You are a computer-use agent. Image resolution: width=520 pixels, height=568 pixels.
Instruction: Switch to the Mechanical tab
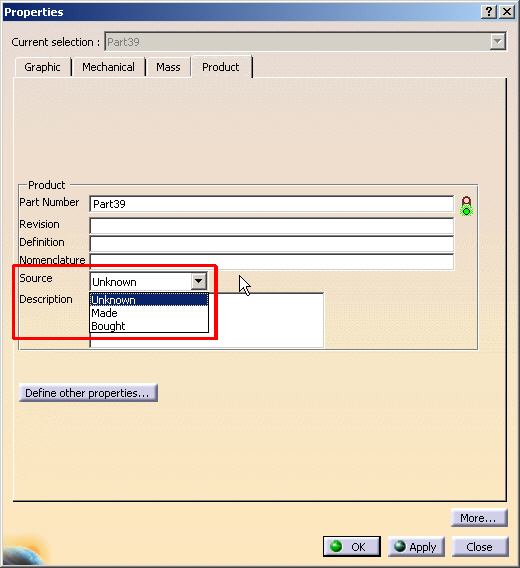pyautogui.click(x=108, y=67)
